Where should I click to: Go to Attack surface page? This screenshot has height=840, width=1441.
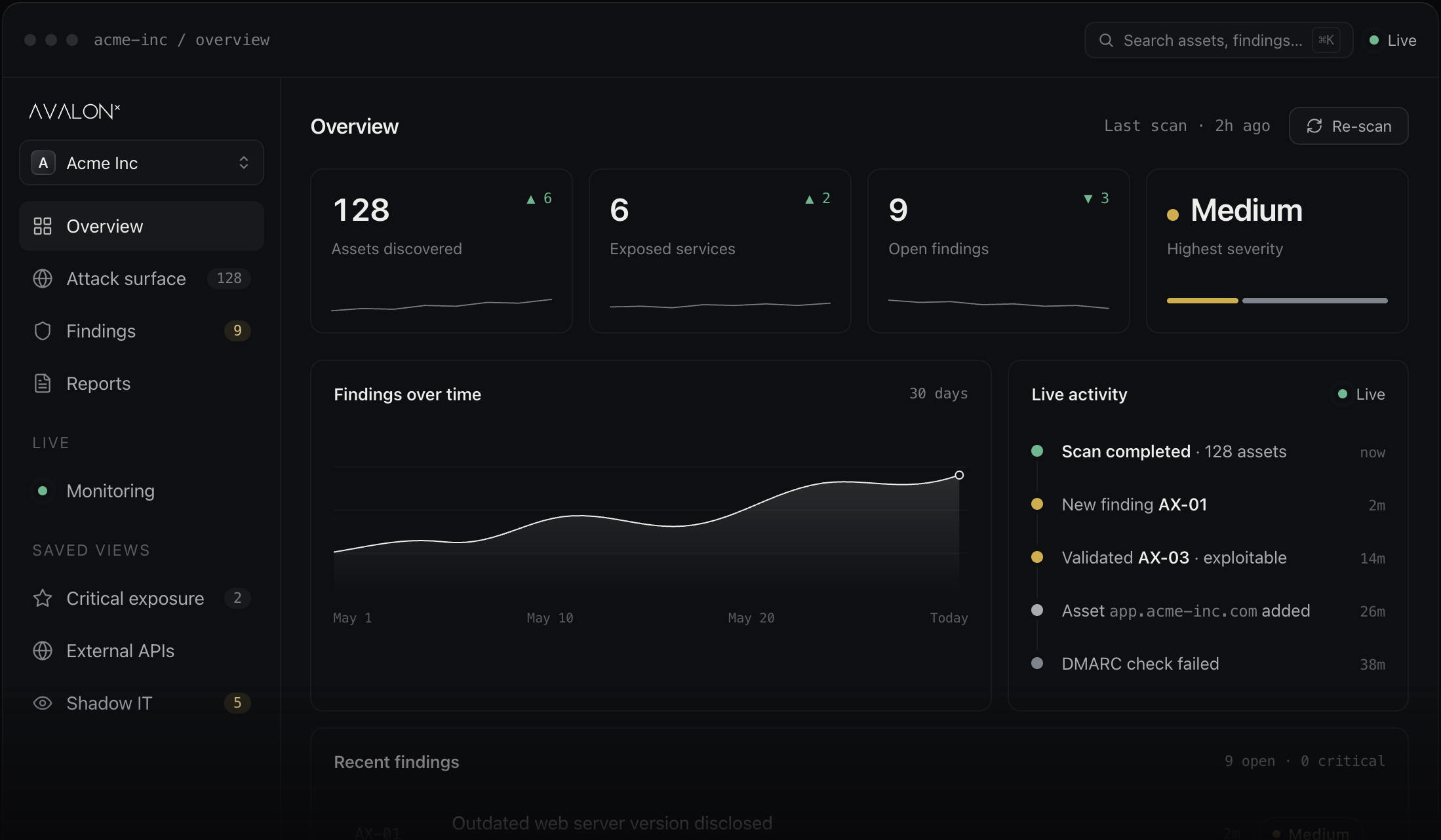pyautogui.click(x=142, y=278)
